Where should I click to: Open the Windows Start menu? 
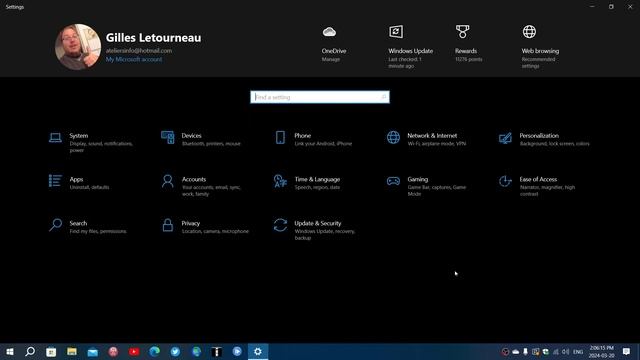(10, 351)
